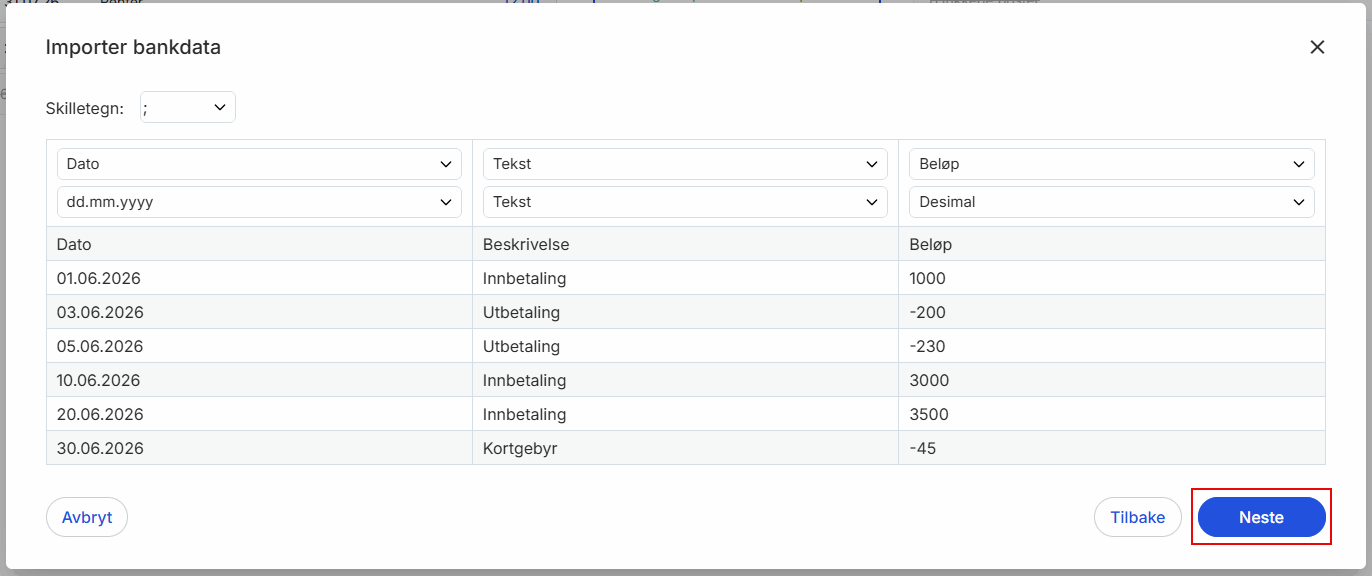Continue with the Neste button
This screenshot has width=1372, height=576.
coord(1261,517)
